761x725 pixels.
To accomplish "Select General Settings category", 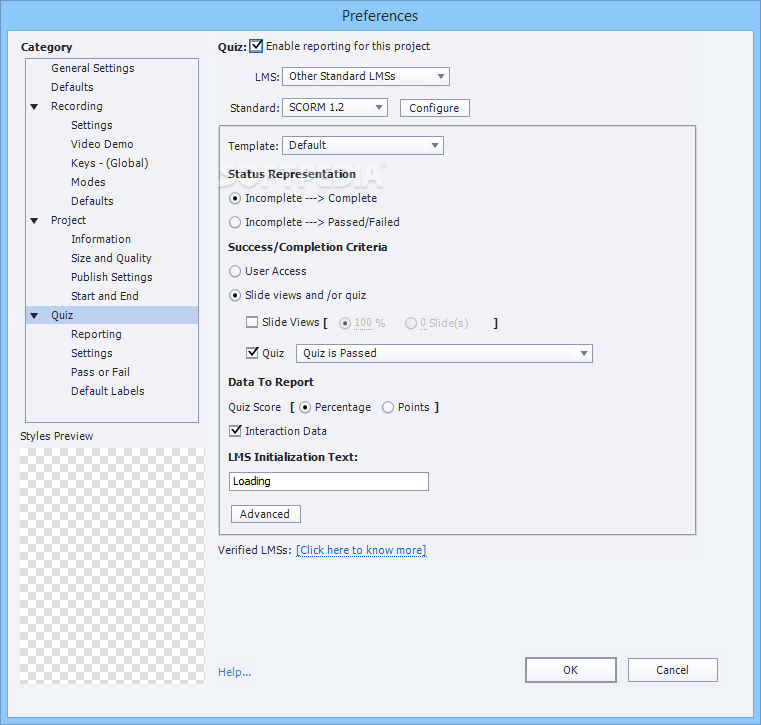I will click(93, 68).
